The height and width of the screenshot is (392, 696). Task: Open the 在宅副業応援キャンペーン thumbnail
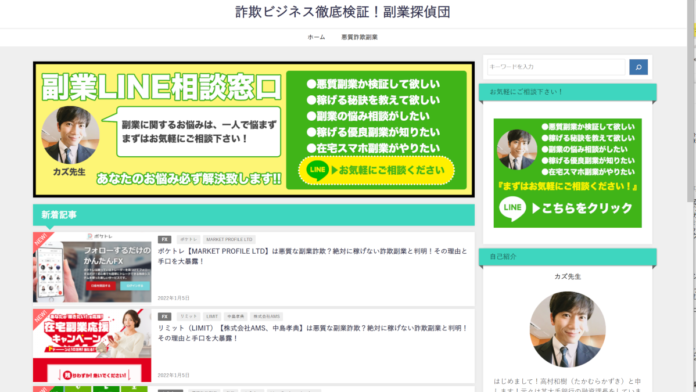(92, 345)
